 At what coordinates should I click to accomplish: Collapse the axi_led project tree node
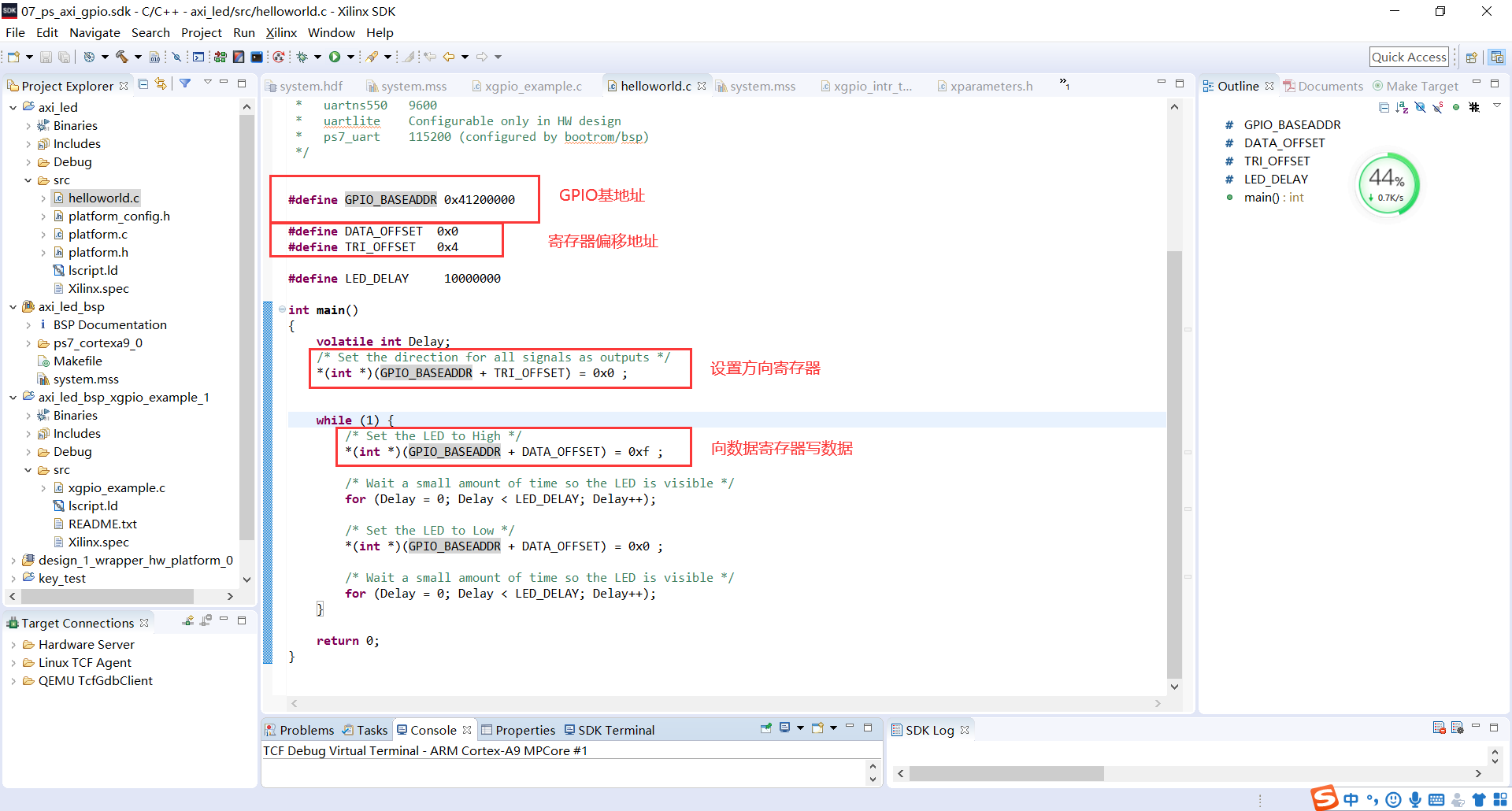point(13,107)
